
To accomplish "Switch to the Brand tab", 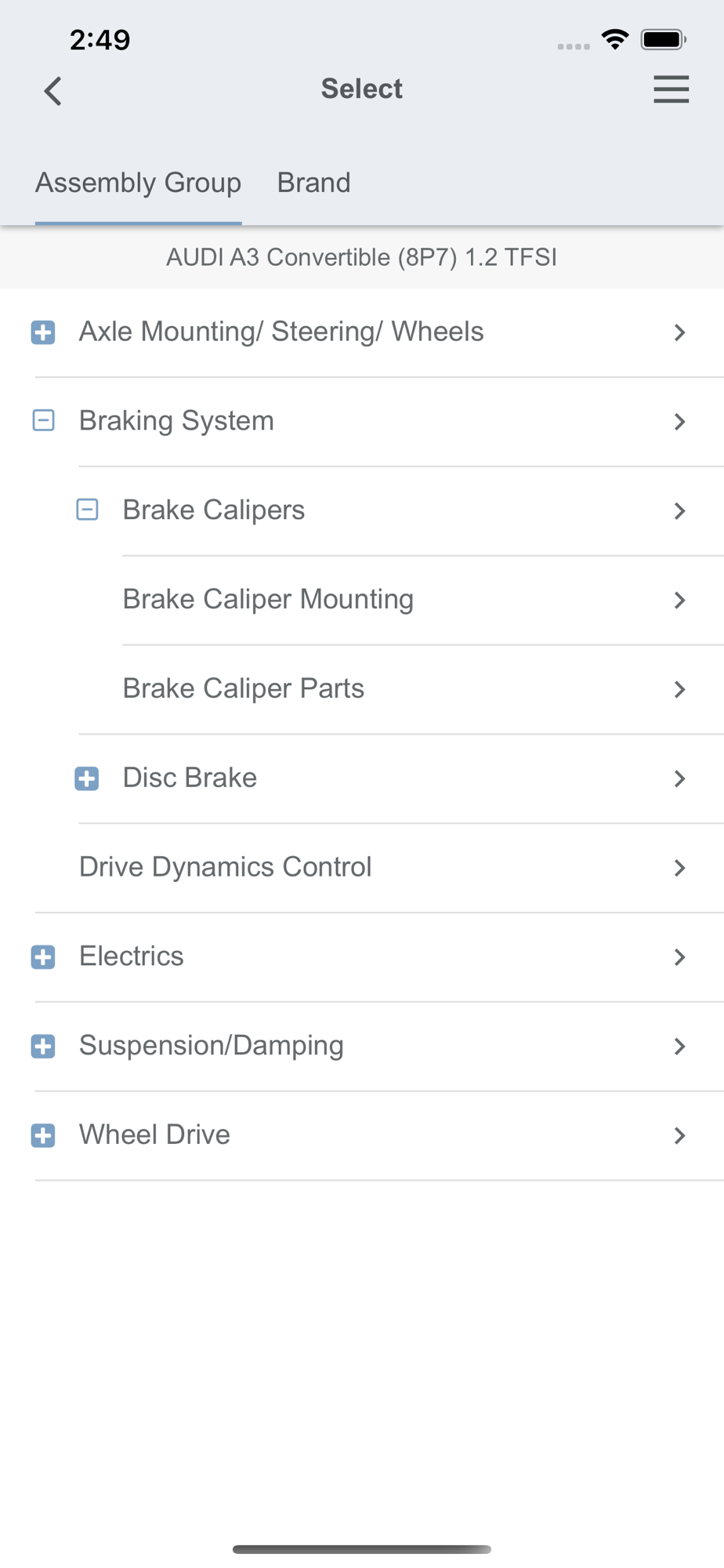I will click(313, 183).
